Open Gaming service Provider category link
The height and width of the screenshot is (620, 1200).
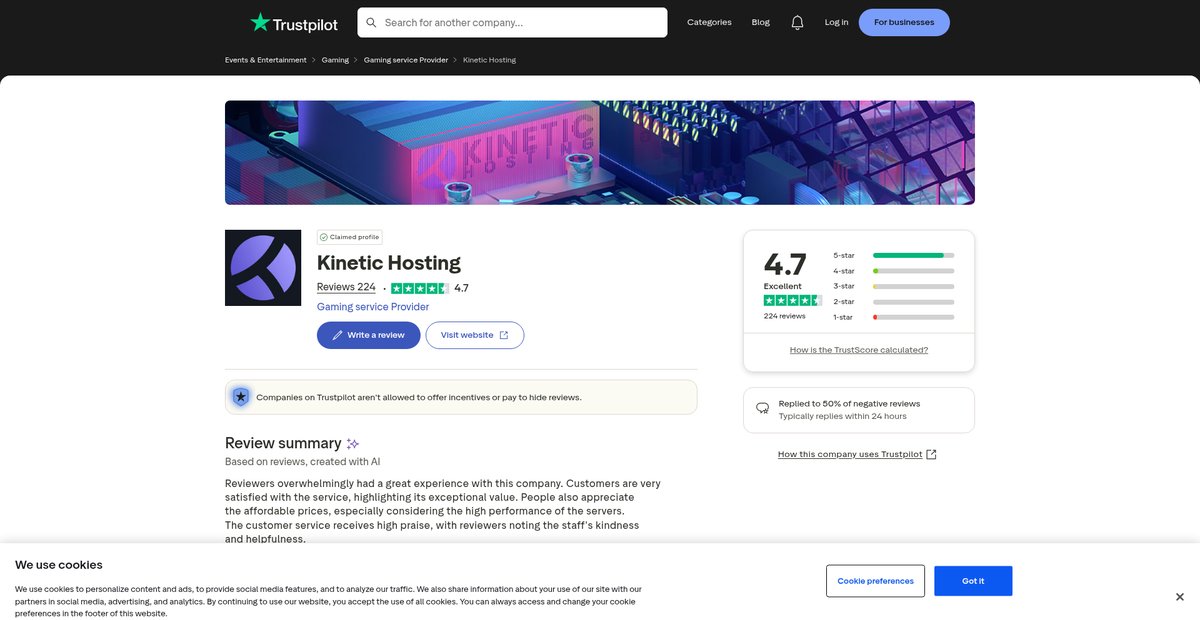373,307
